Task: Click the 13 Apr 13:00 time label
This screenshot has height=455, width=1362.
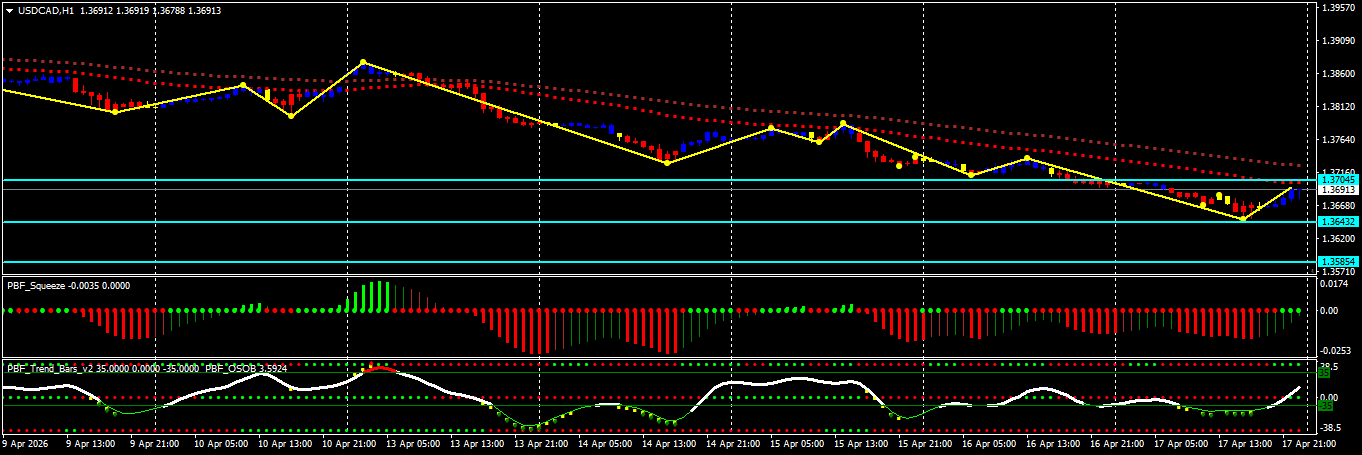Action: [x=475, y=442]
